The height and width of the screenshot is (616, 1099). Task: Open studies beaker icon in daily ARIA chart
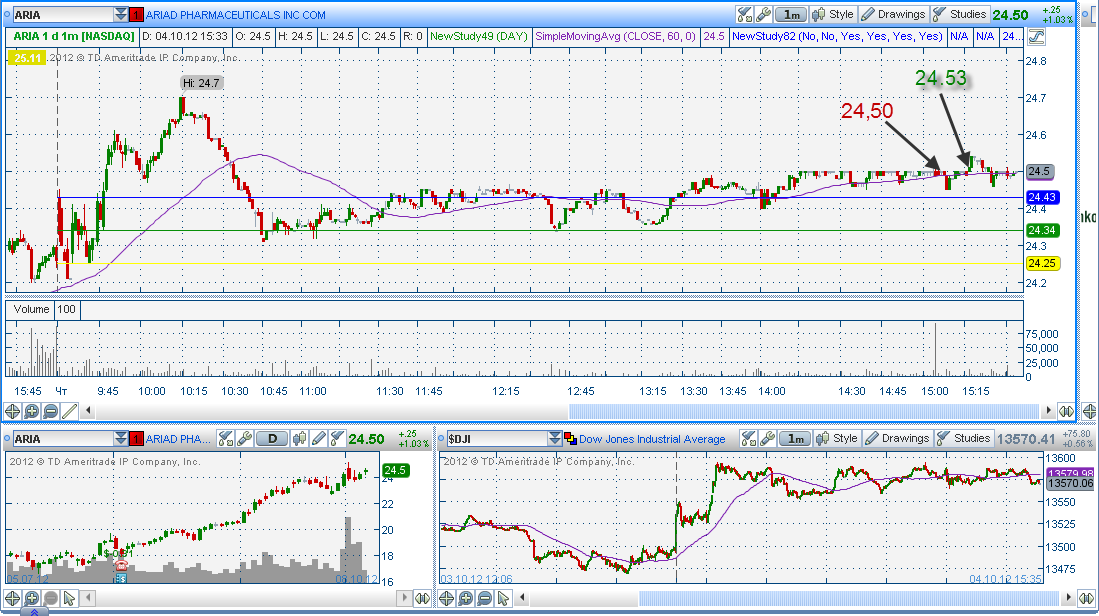338,439
